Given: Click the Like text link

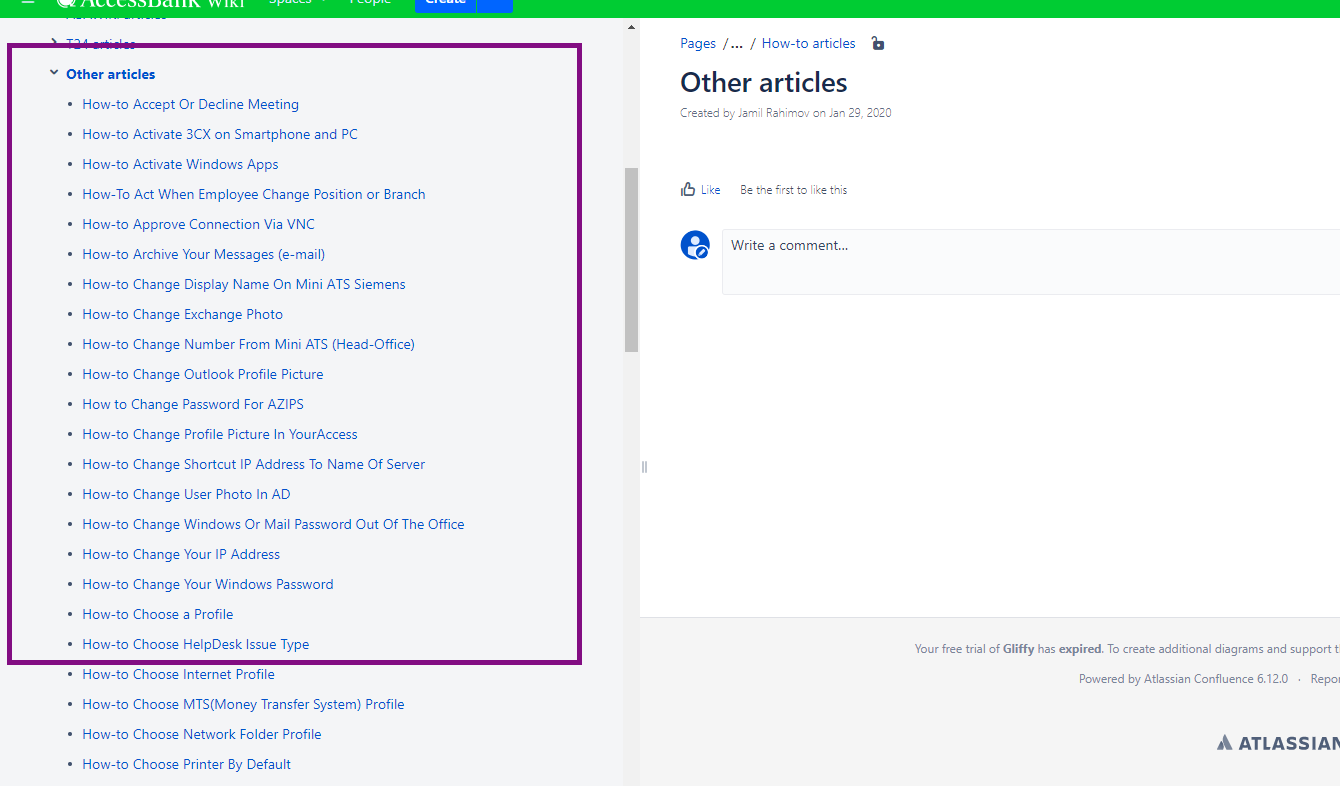Looking at the screenshot, I should 710,189.
